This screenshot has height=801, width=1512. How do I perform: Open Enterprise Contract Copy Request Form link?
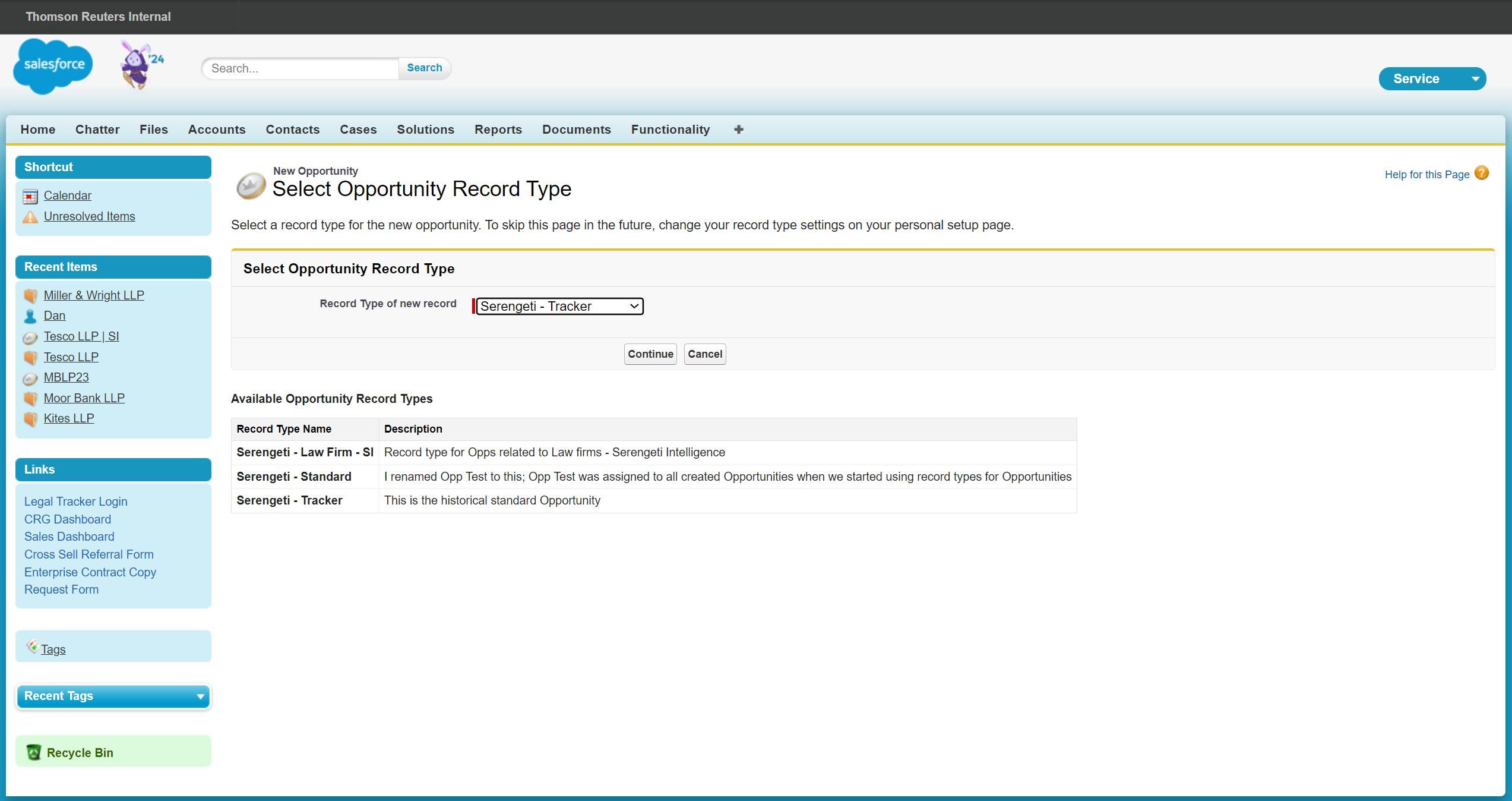pos(90,581)
